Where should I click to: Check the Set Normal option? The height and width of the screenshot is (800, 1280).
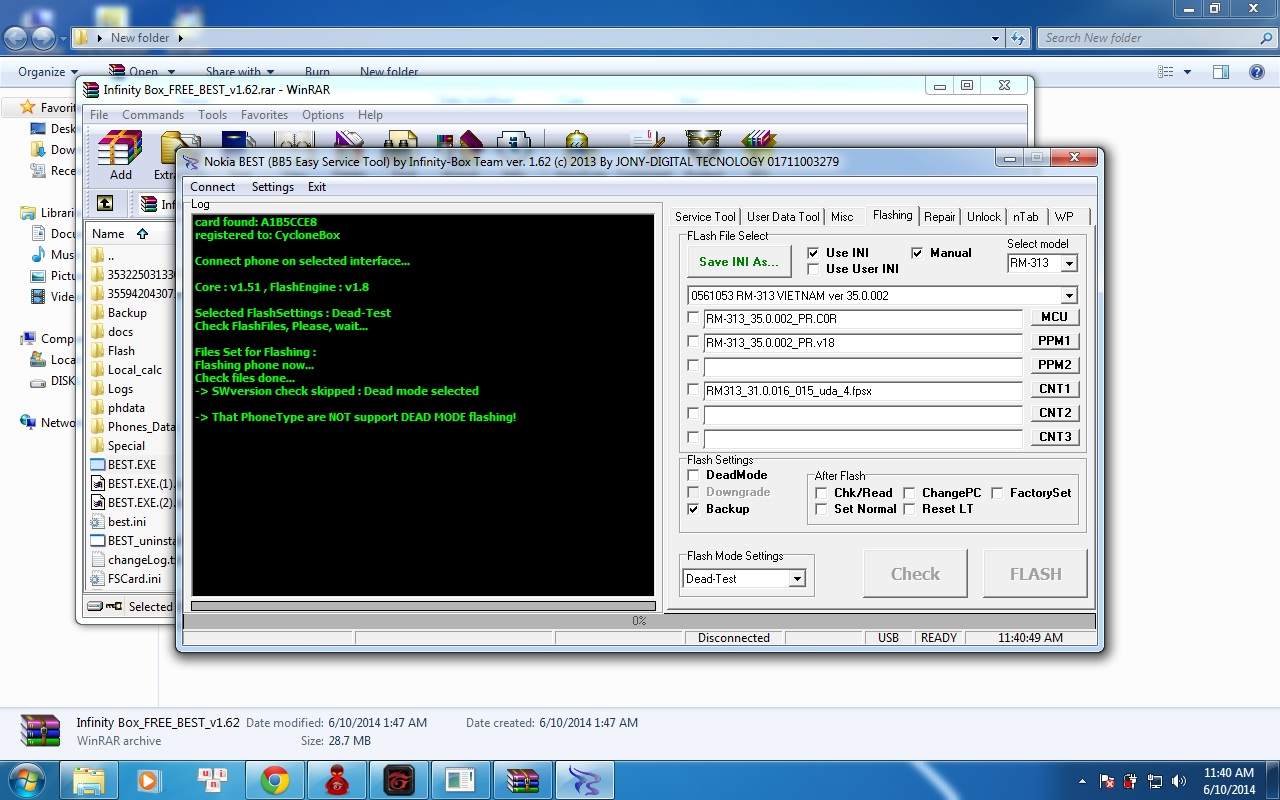[x=821, y=509]
